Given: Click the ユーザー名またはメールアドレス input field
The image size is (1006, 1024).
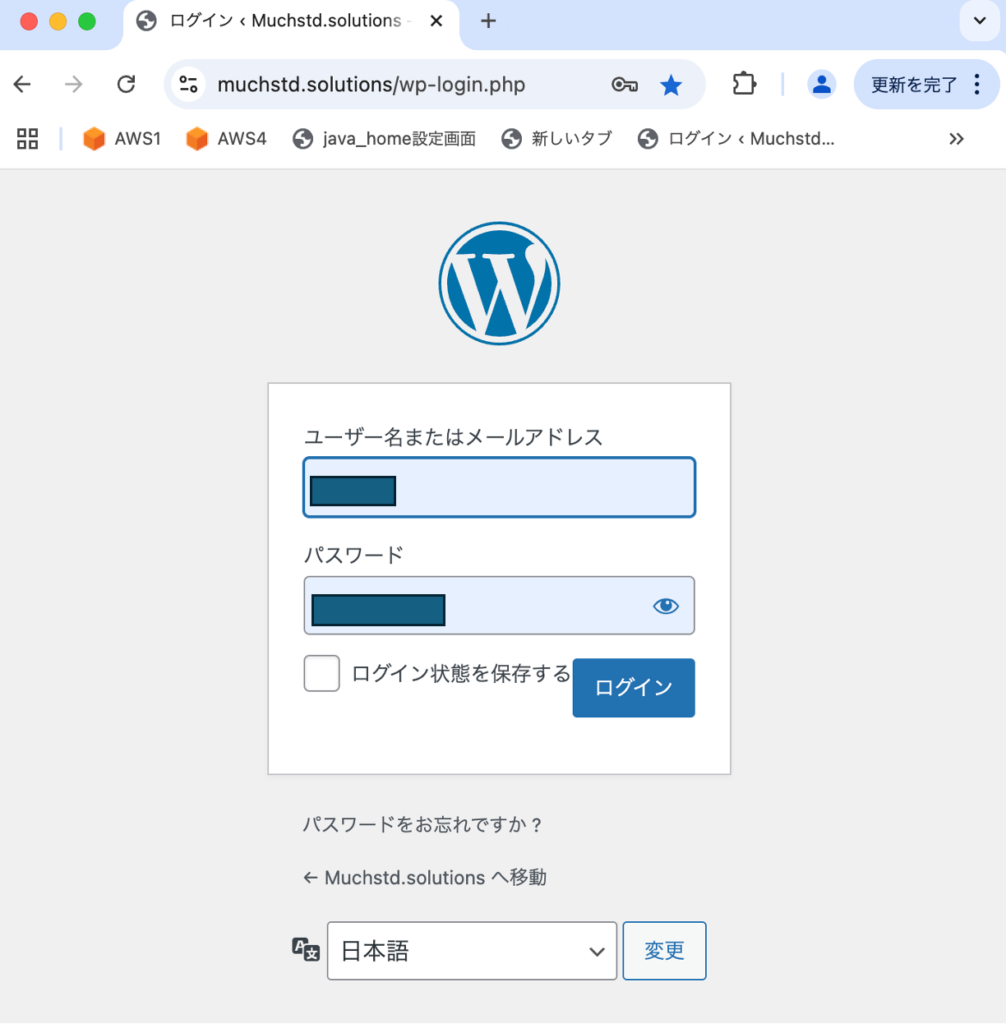Looking at the screenshot, I should click(540, 488).
